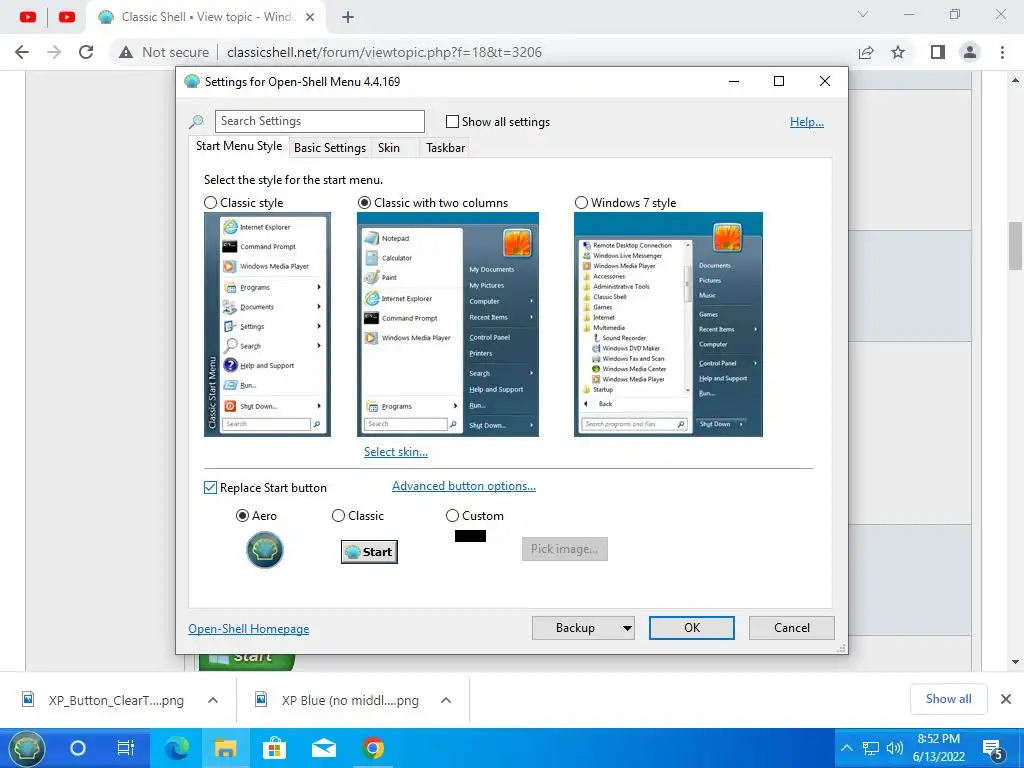Select Classic with two columns option

[x=364, y=202]
